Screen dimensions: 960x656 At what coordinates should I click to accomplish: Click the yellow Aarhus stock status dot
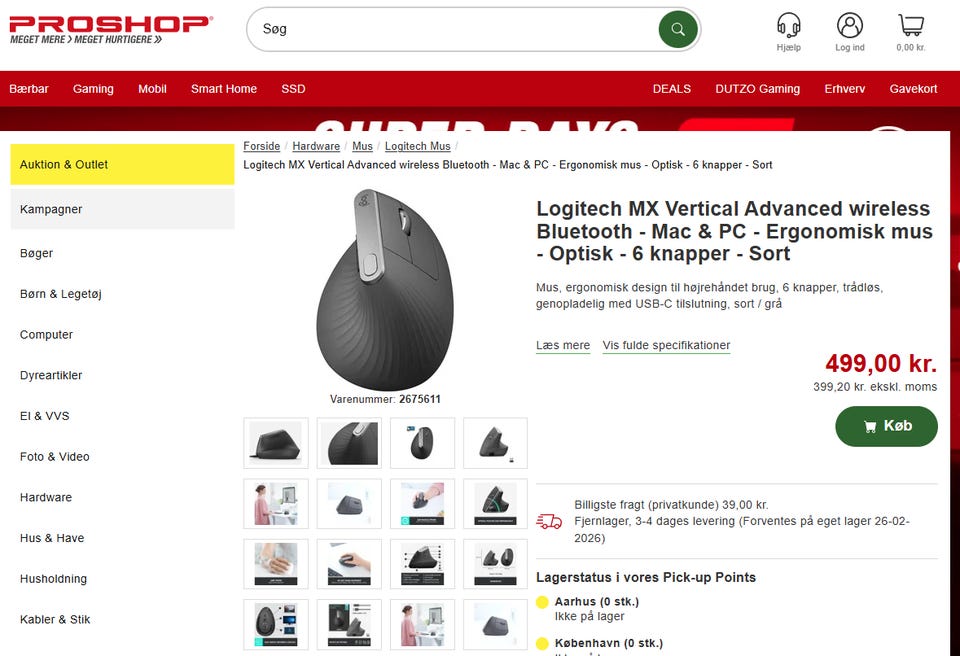pos(542,602)
